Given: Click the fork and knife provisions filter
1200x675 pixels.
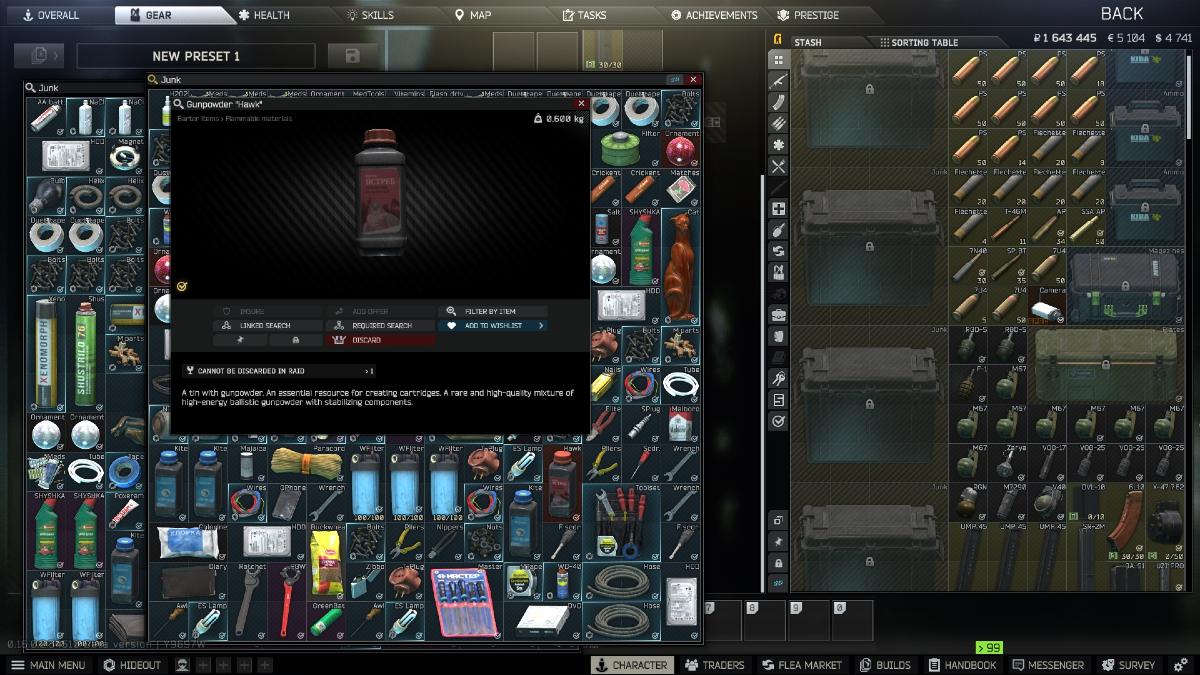Looking at the screenshot, I should pos(778,167).
